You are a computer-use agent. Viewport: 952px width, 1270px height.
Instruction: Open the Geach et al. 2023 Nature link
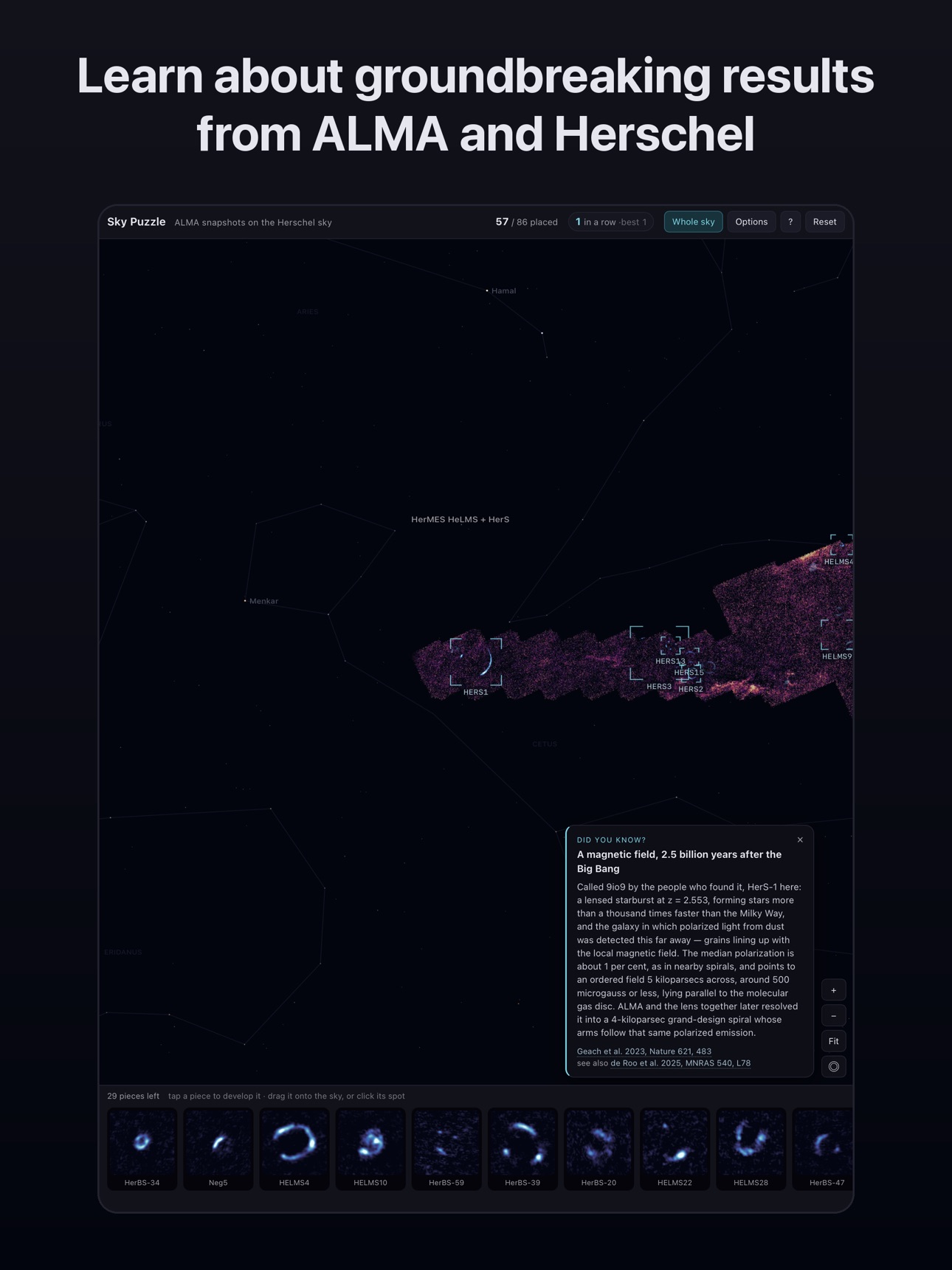644,1051
